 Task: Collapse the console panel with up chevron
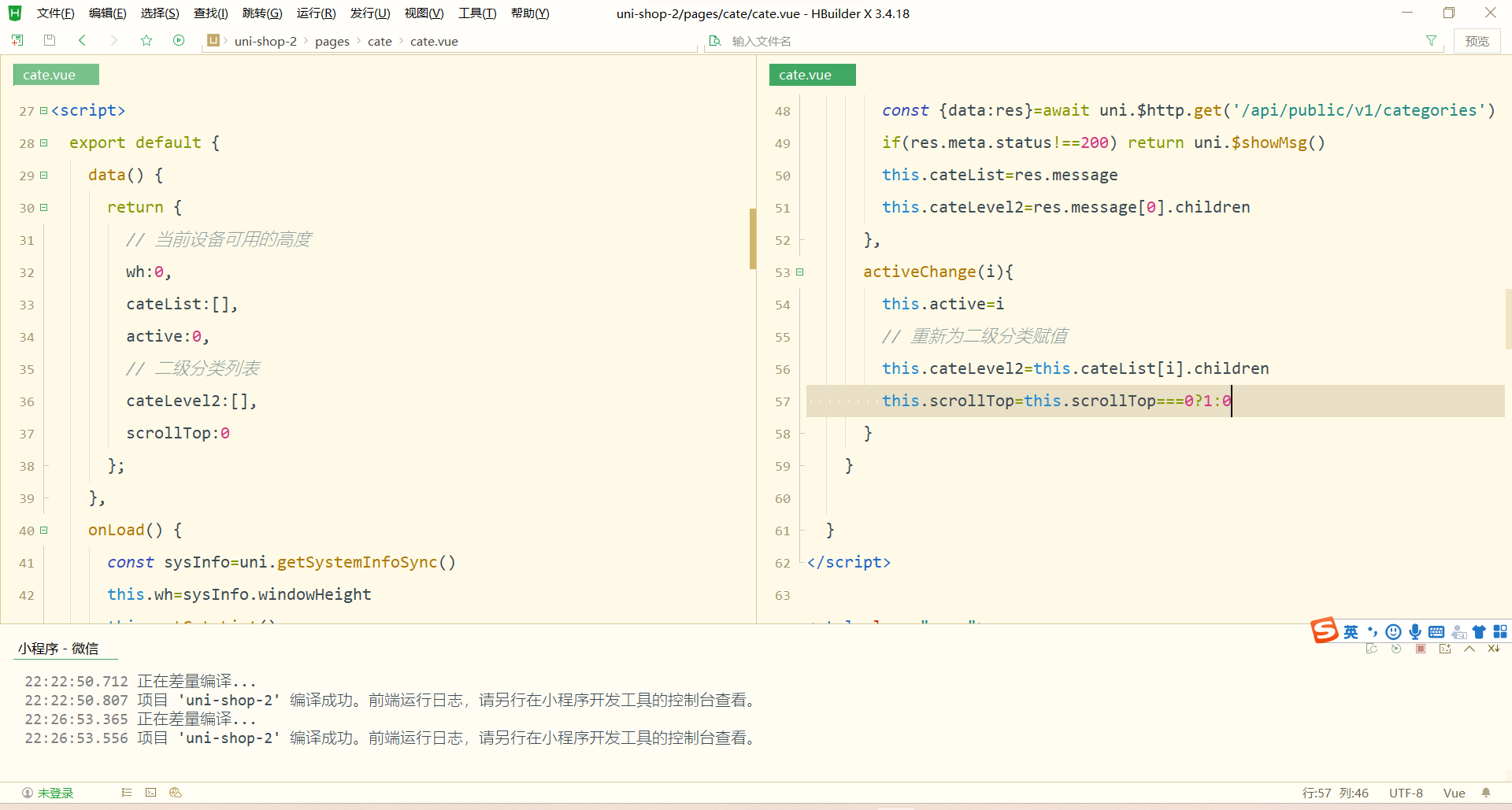coord(1469,649)
